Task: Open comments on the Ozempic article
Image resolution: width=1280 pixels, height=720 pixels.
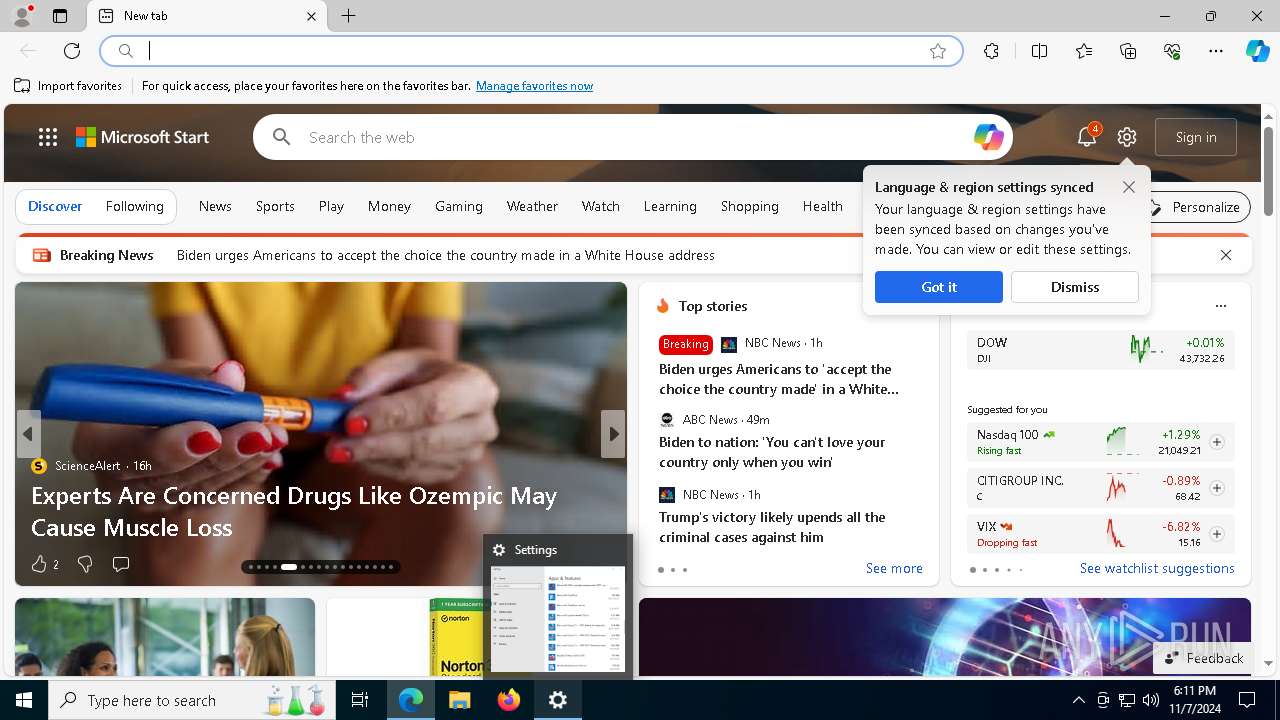Action: coord(121,564)
